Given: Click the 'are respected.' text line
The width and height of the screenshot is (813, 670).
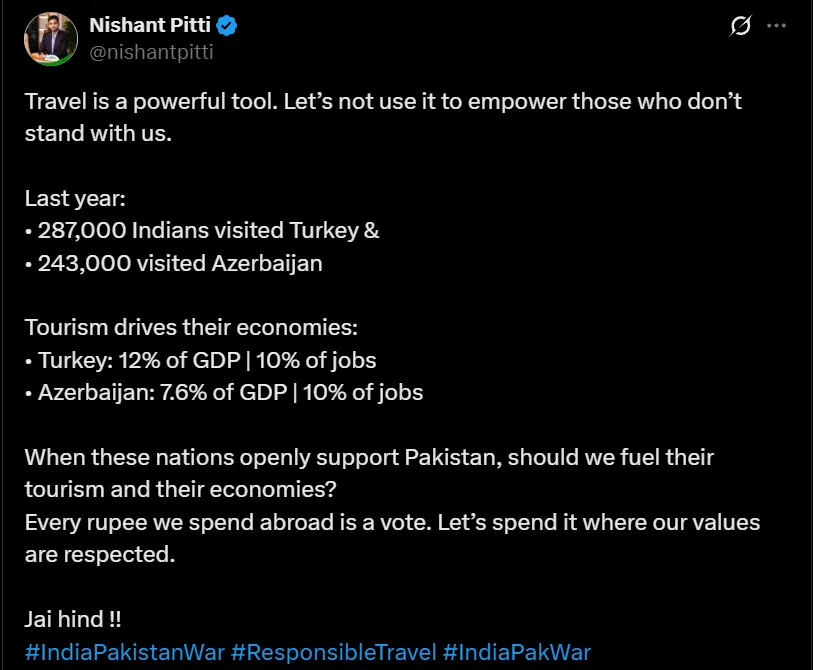Looking at the screenshot, I should click(100, 554).
